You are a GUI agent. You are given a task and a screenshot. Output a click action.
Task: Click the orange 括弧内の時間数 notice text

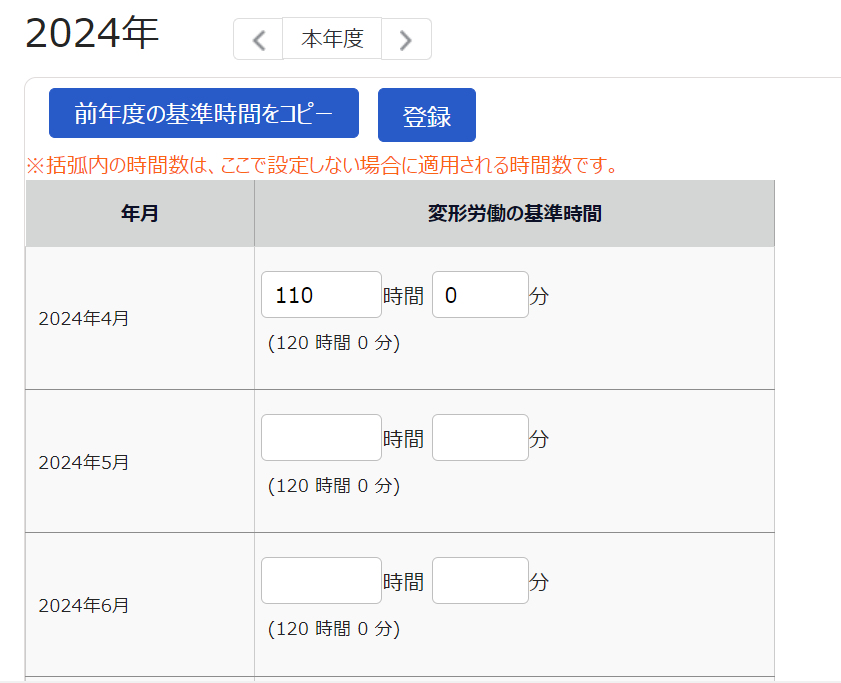pos(322,165)
